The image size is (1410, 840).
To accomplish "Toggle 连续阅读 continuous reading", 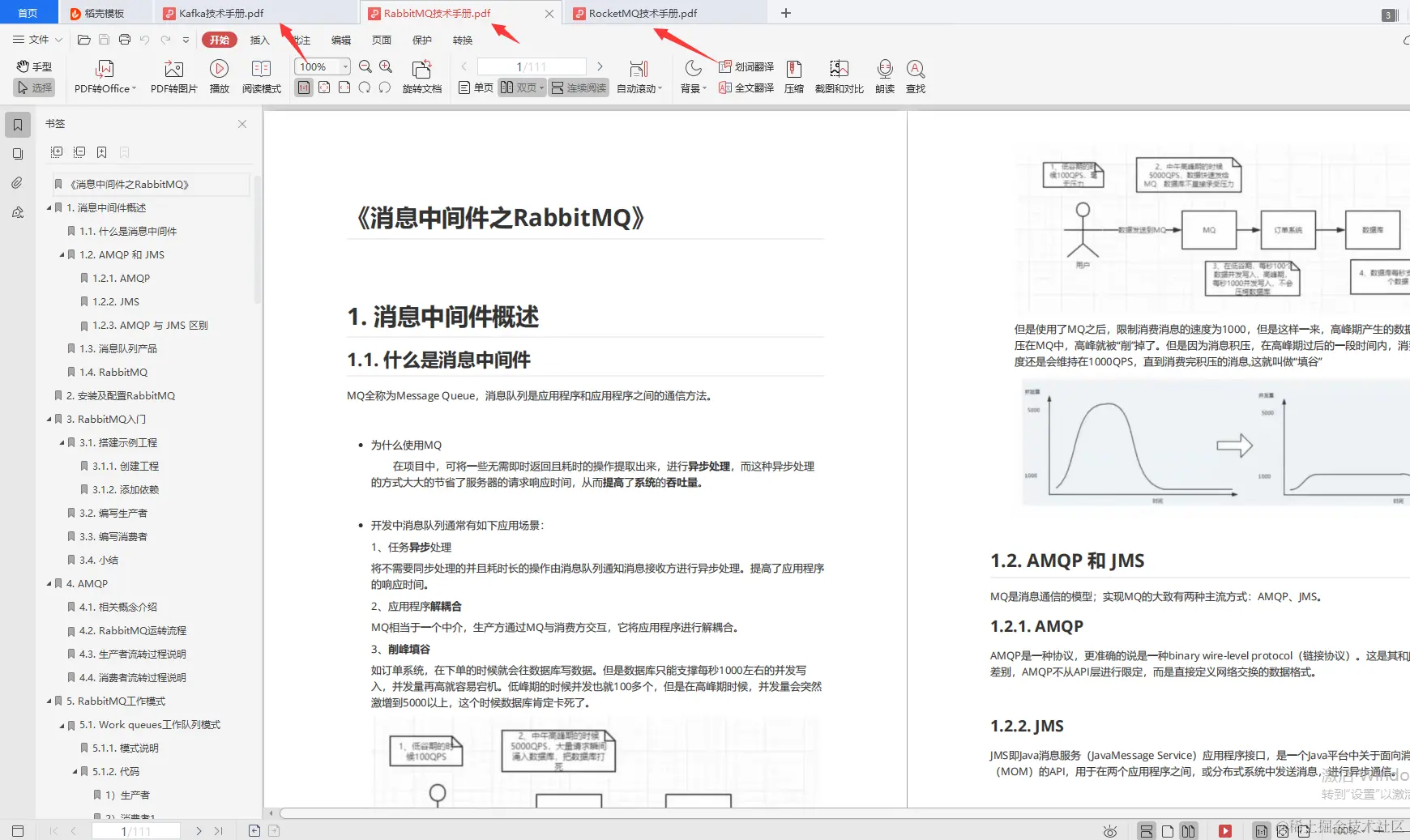I will coord(579,87).
